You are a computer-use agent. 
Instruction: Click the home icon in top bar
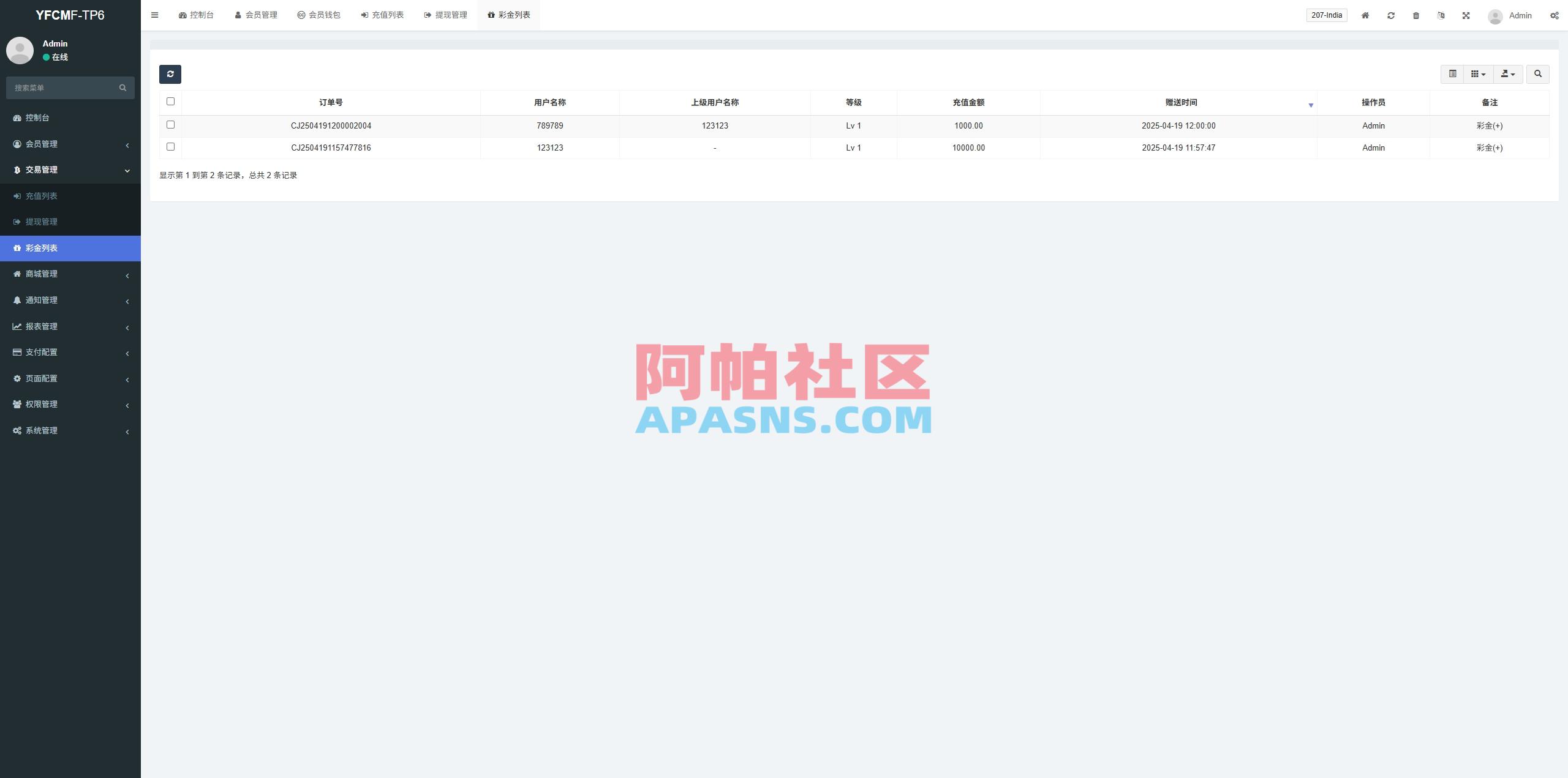tap(1365, 15)
